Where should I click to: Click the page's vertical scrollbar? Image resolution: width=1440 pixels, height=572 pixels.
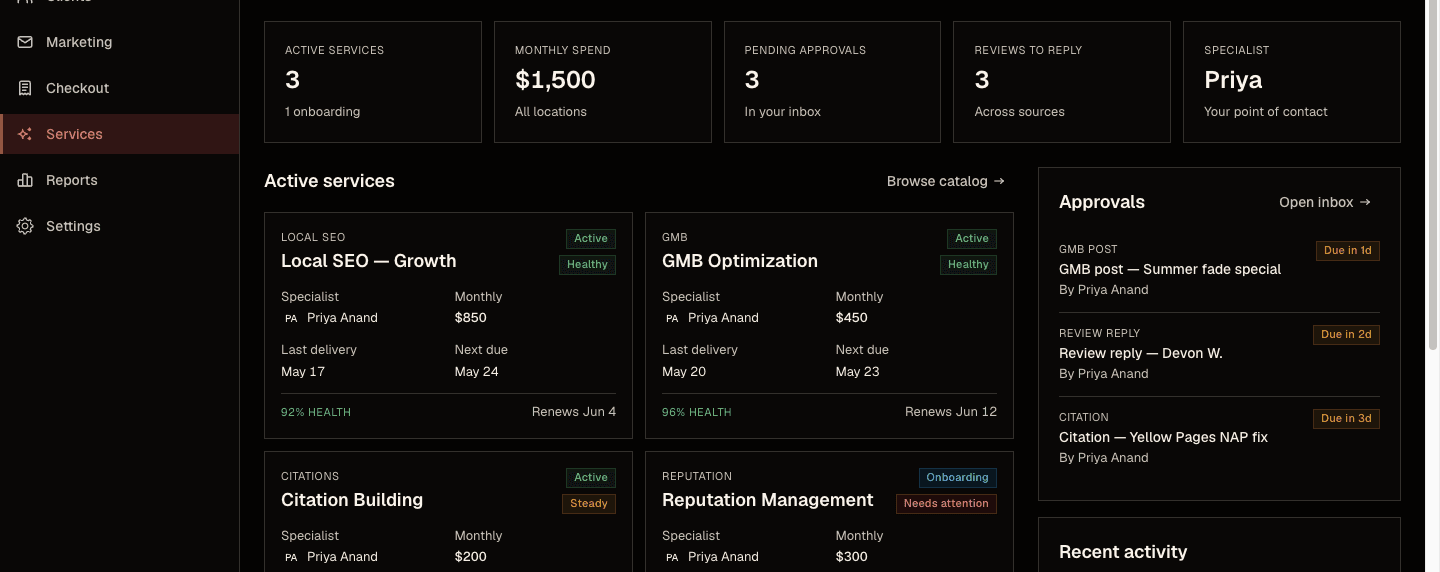coord(1434,175)
